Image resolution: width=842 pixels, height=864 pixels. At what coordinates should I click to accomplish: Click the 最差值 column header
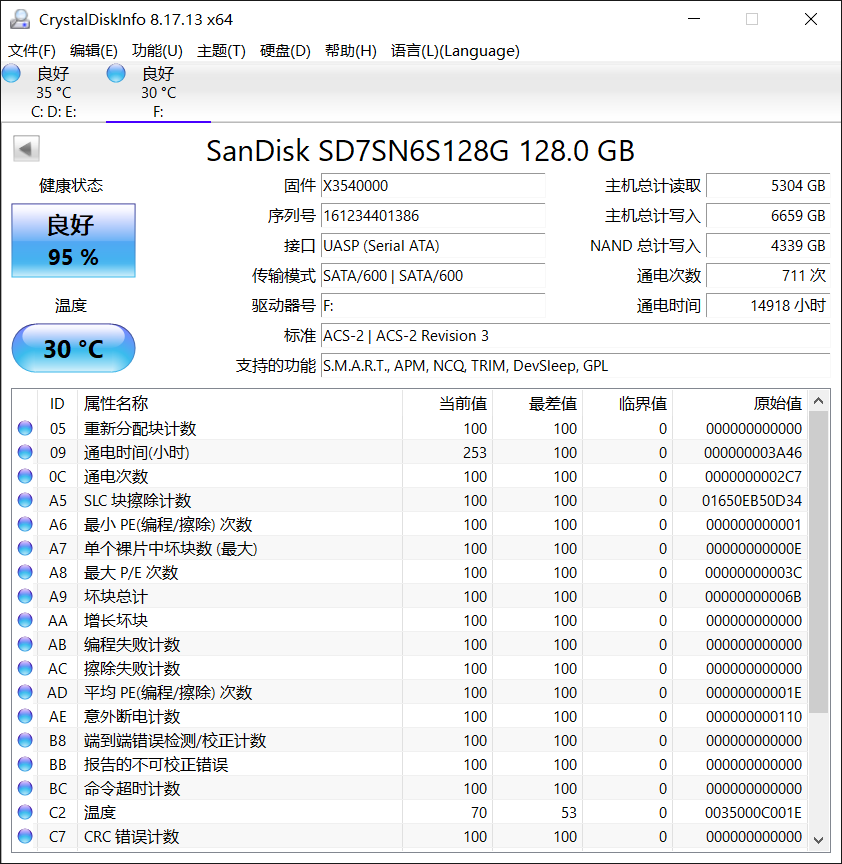[x=537, y=403]
